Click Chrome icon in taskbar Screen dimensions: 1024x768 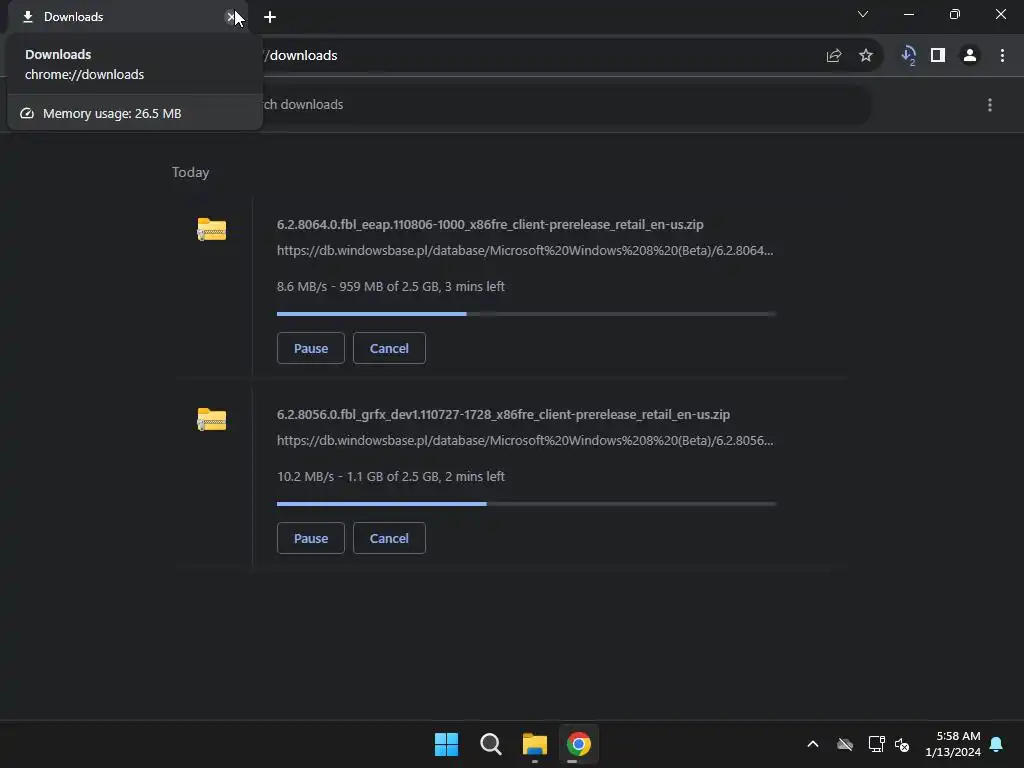(579, 744)
